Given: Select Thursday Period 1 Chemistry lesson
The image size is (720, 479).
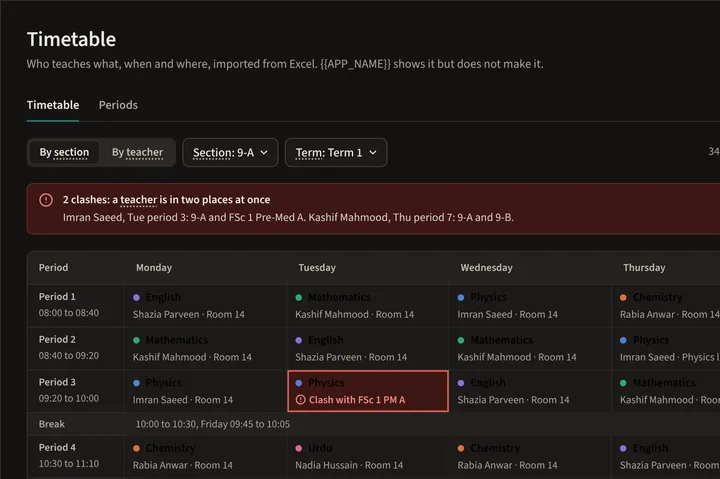Looking at the screenshot, I should (666, 306).
